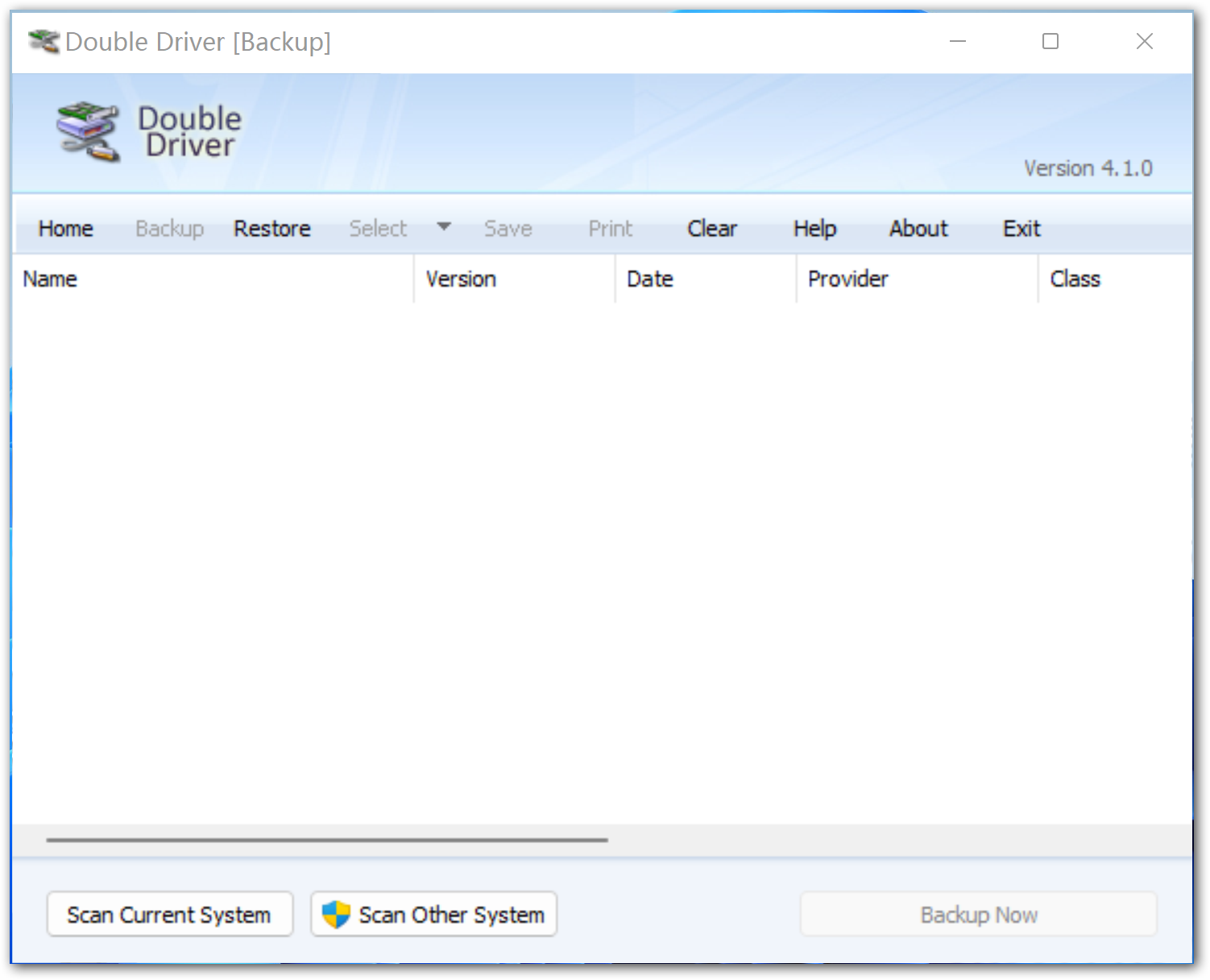
Task: Sort list by Class column header
Action: point(1116,279)
